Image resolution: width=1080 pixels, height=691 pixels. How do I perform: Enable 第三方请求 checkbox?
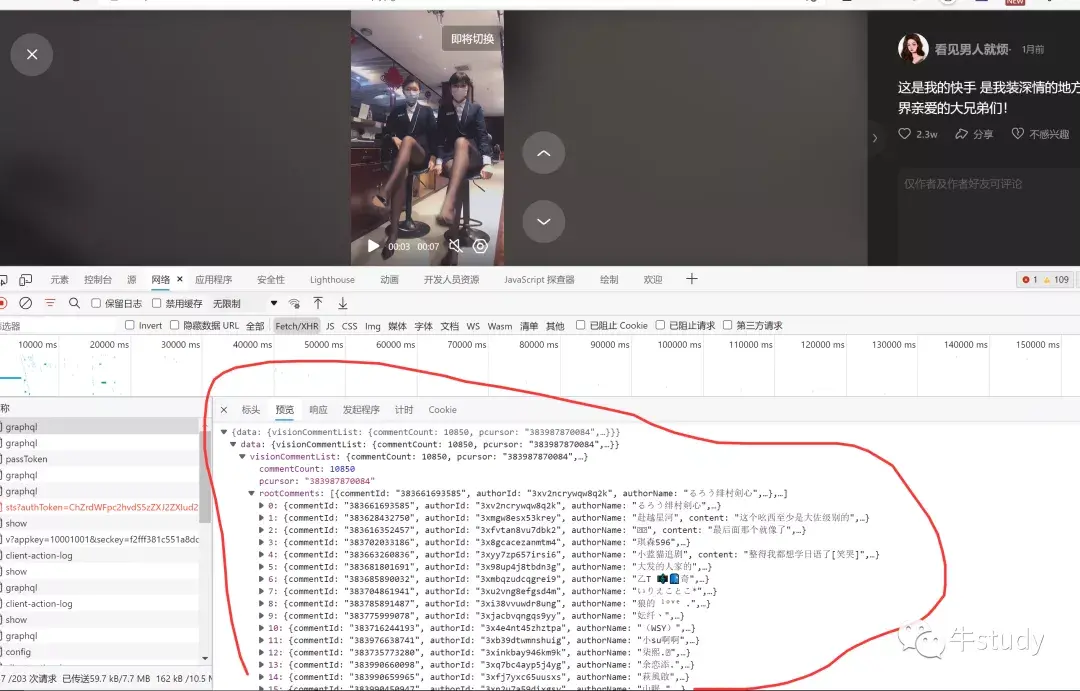coord(727,325)
